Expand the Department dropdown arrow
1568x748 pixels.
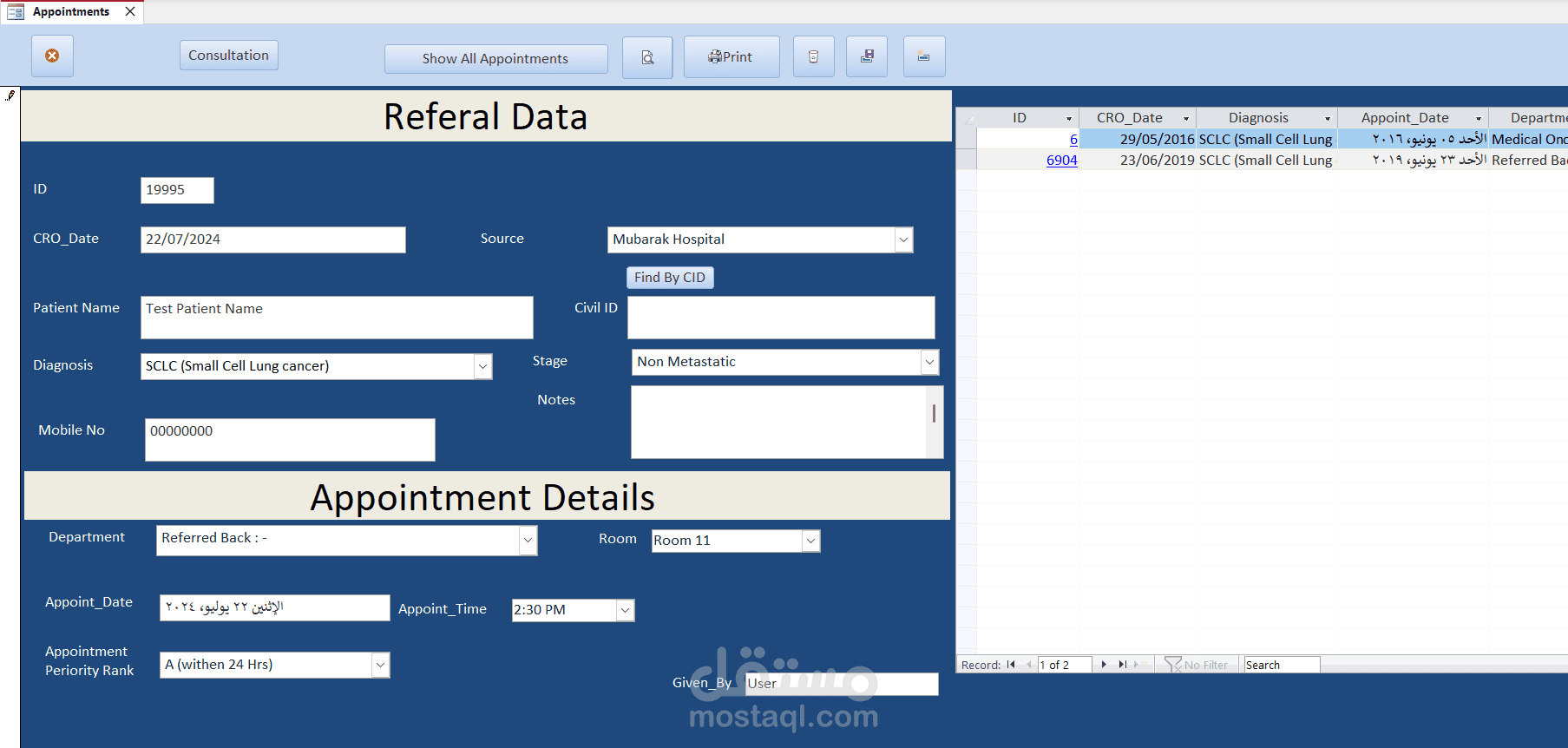(528, 541)
